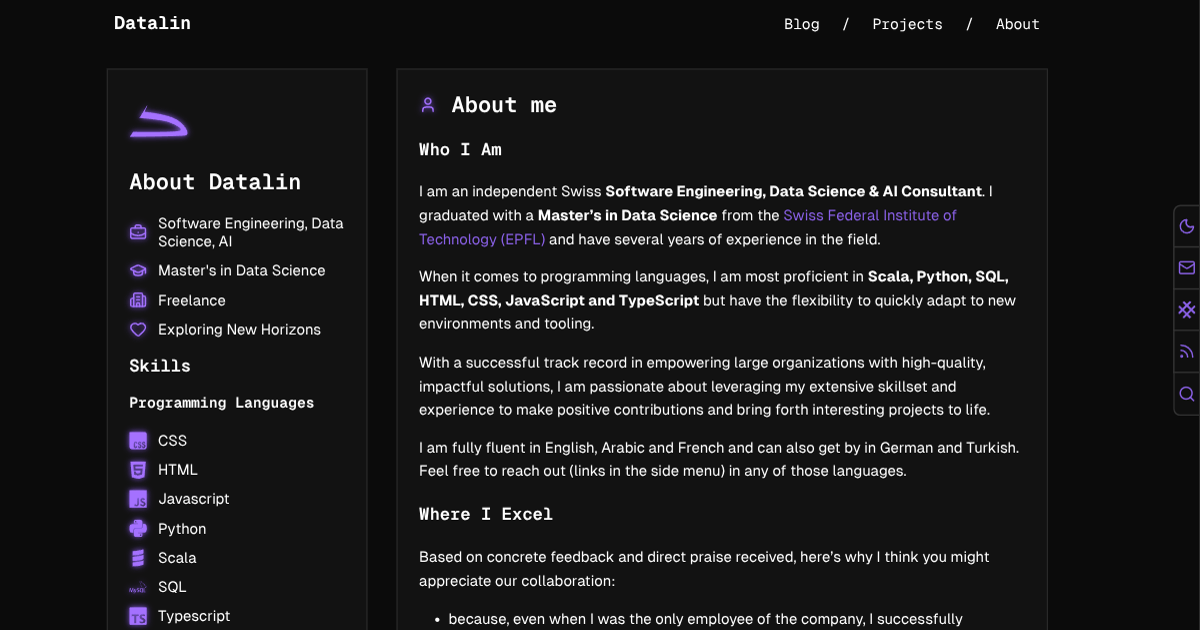Click the Datalin site title in header
Screen dimensions: 1200x630
pyautogui.click(x=152, y=23)
